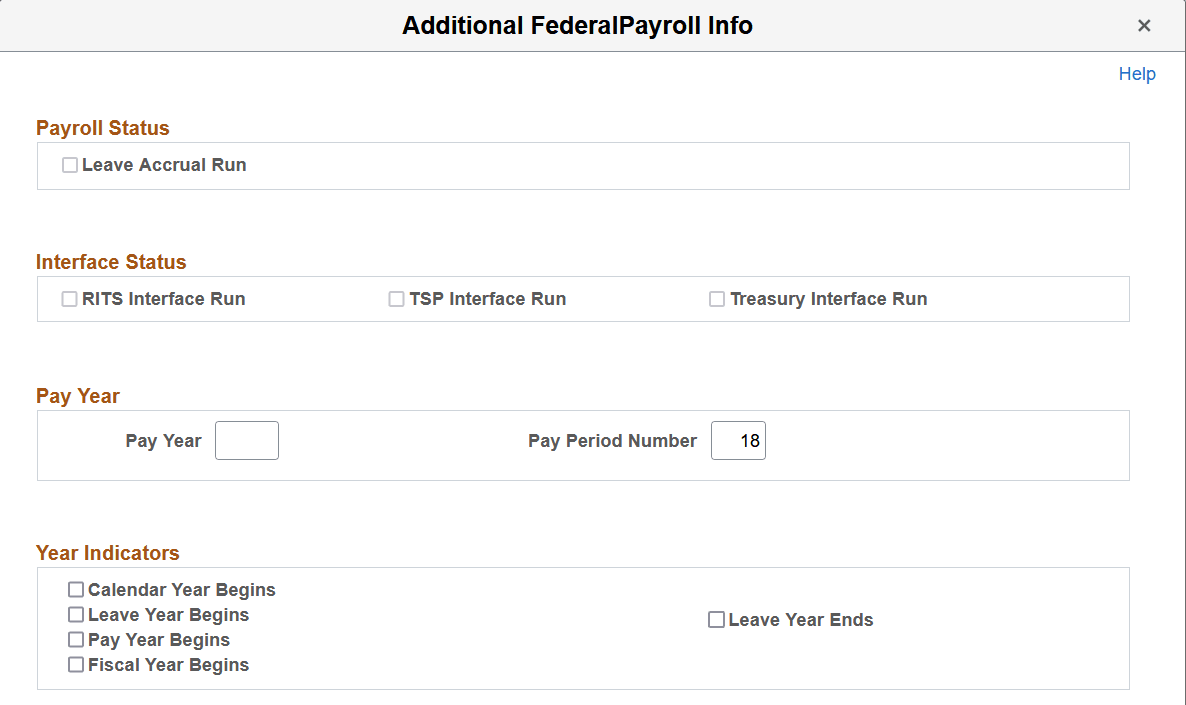Click the Interface Status section heading
The height and width of the screenshot is (705, 1186).
click(x=111, y=261)
